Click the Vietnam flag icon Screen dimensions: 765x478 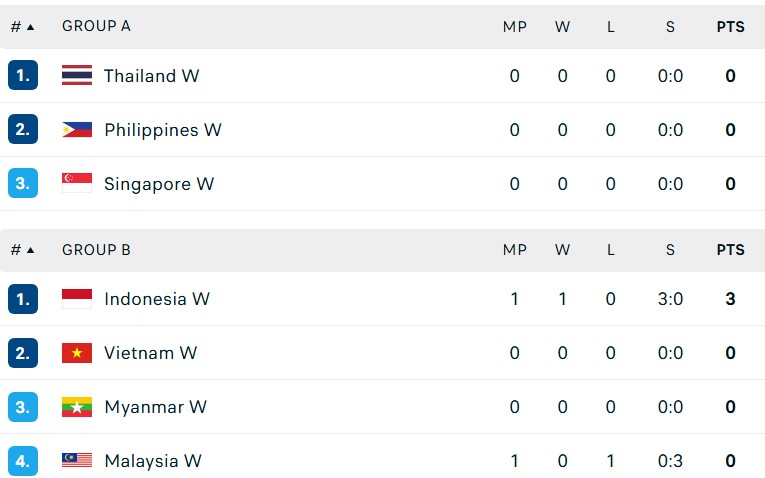[x=77, y=353]
